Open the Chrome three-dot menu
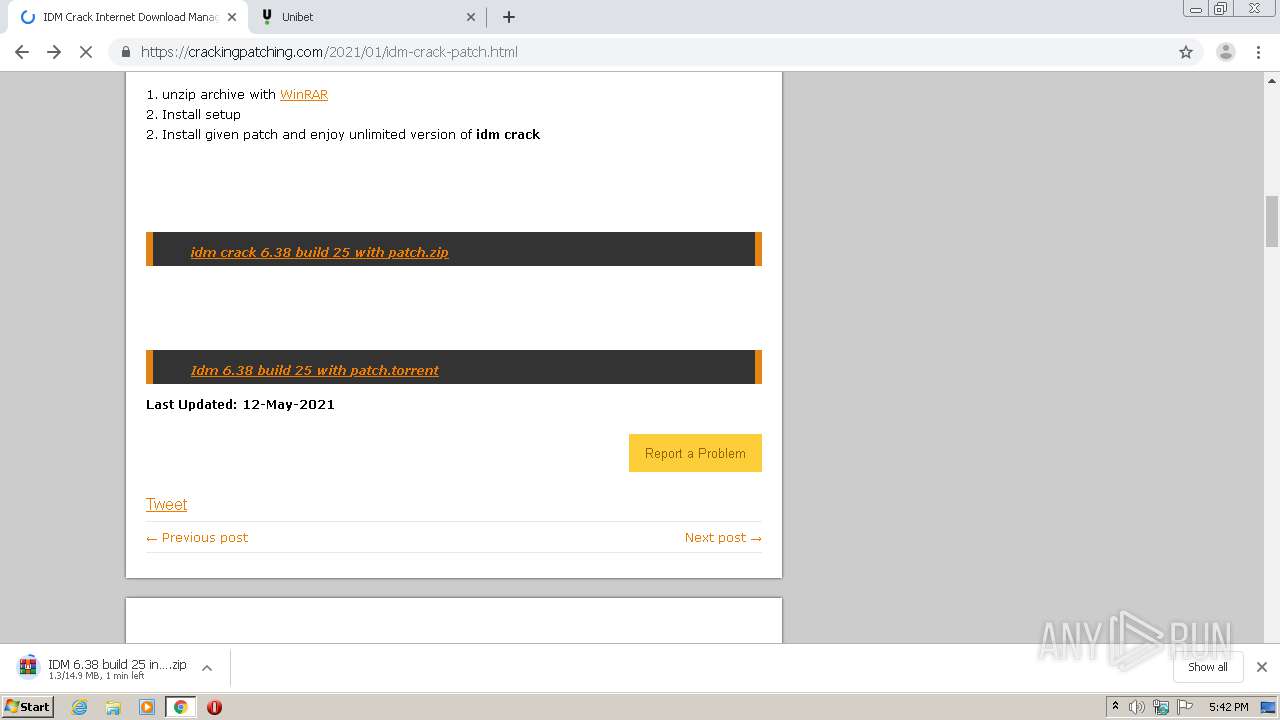This screenshot has height=720, width=1280. point(1258,52)
